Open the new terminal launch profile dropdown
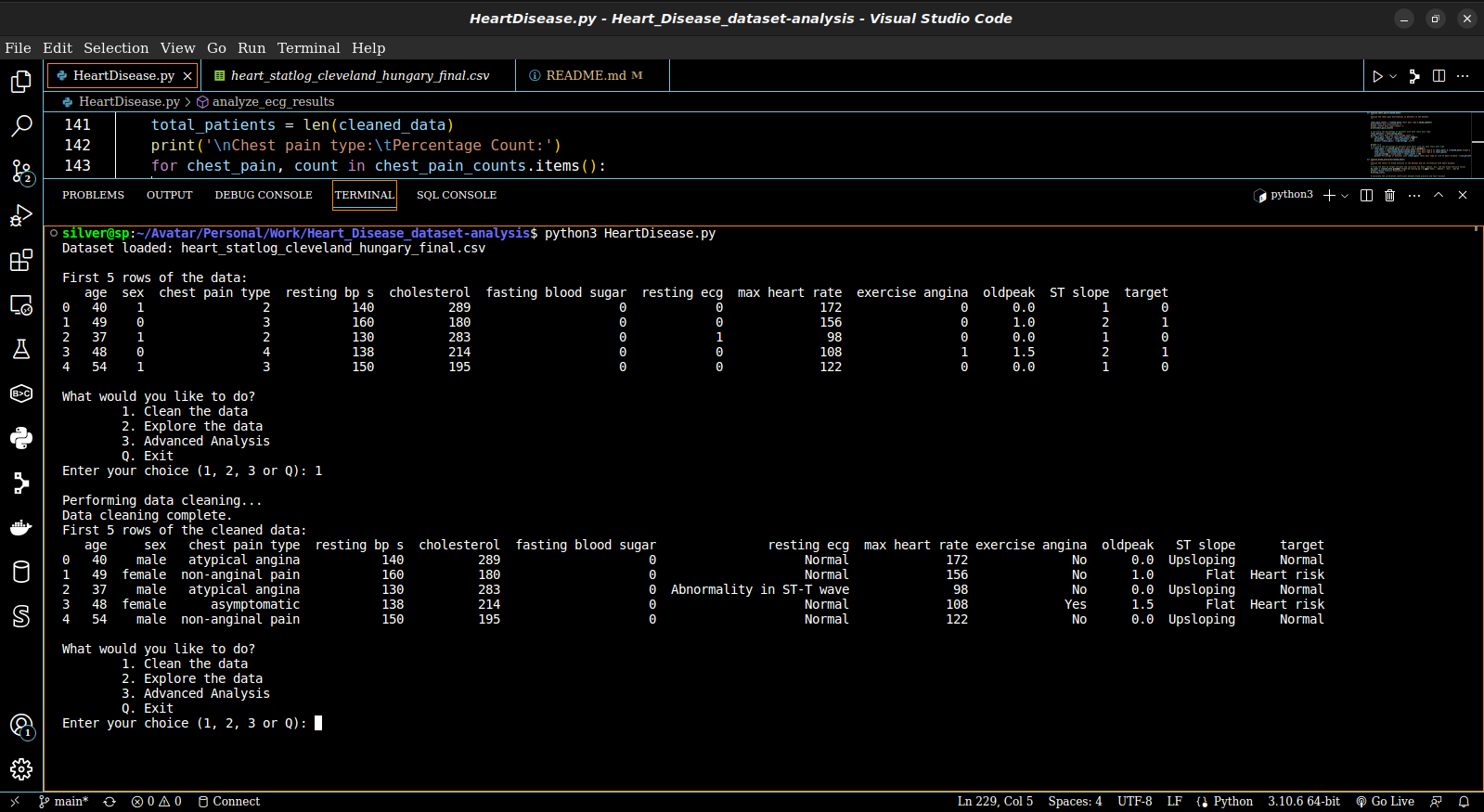Screen dimensions: 1484x812 pyautogui.click(x=1345, y=195)
